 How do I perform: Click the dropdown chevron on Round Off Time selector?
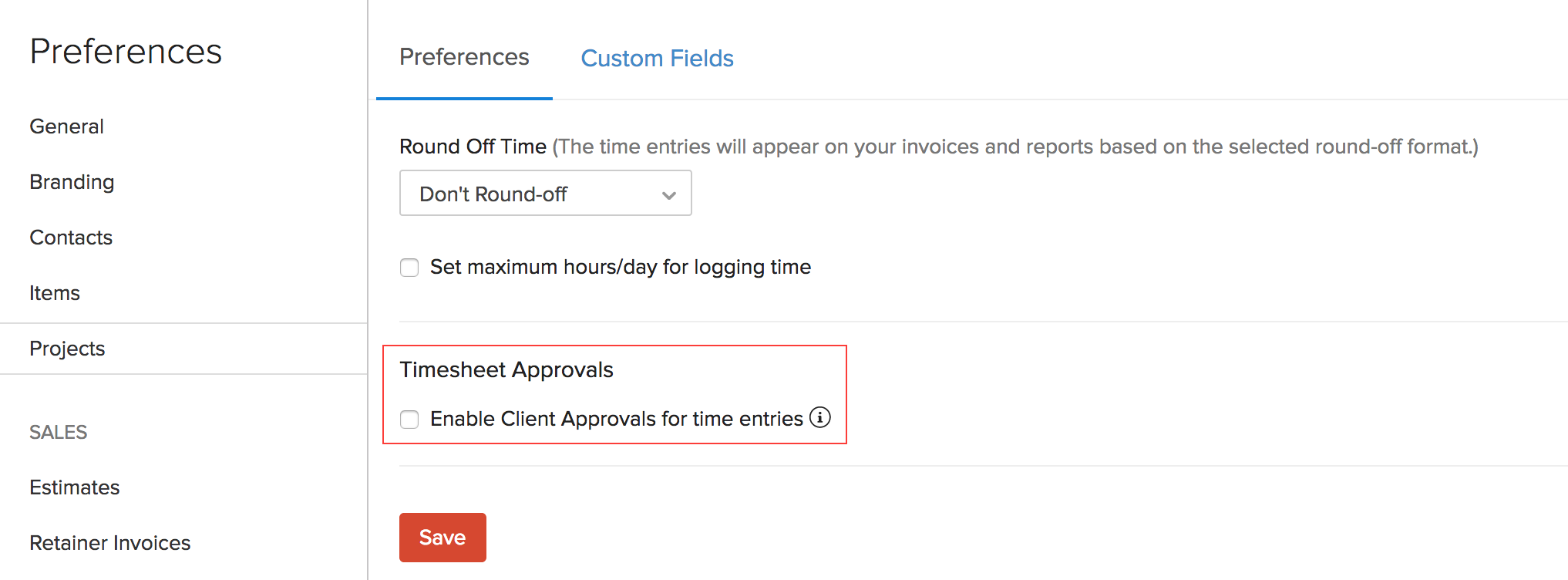tap(668, 194)
